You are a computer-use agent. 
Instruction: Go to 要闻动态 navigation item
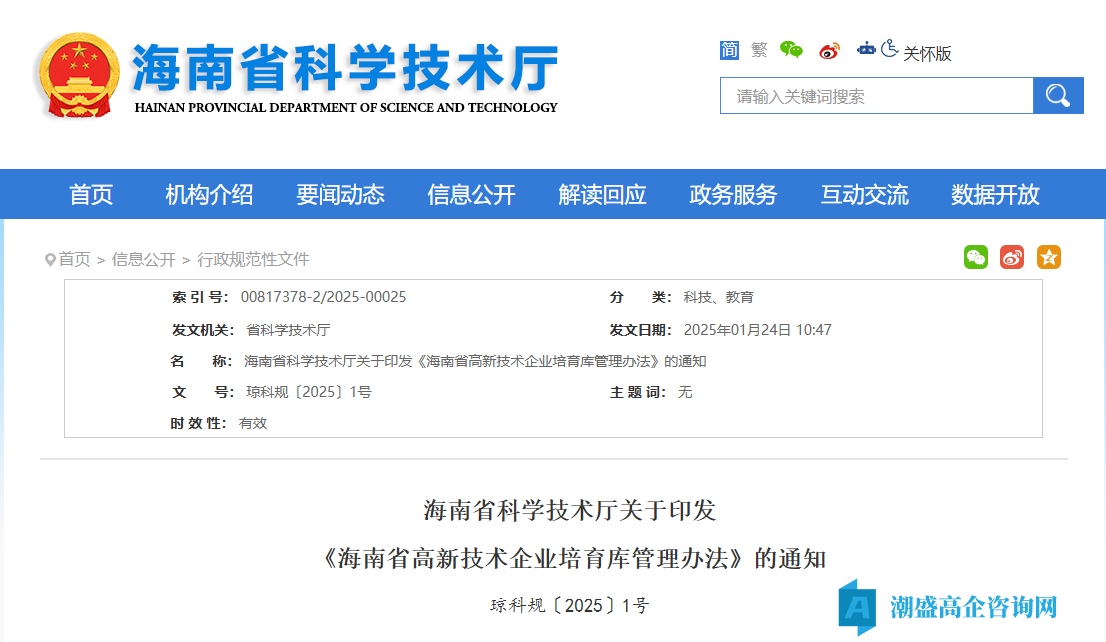coord(340,195)
